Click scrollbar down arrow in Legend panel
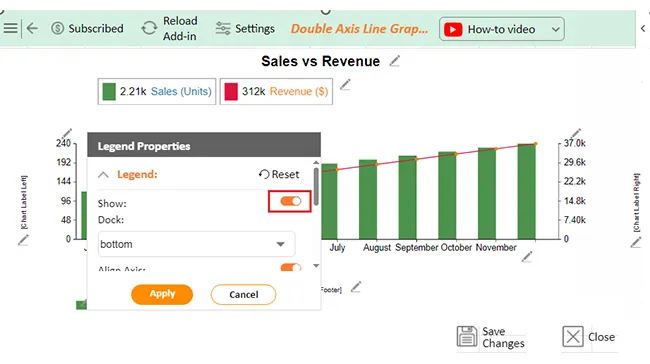Screen dimensions: 650x364 (x=316, y=266)
